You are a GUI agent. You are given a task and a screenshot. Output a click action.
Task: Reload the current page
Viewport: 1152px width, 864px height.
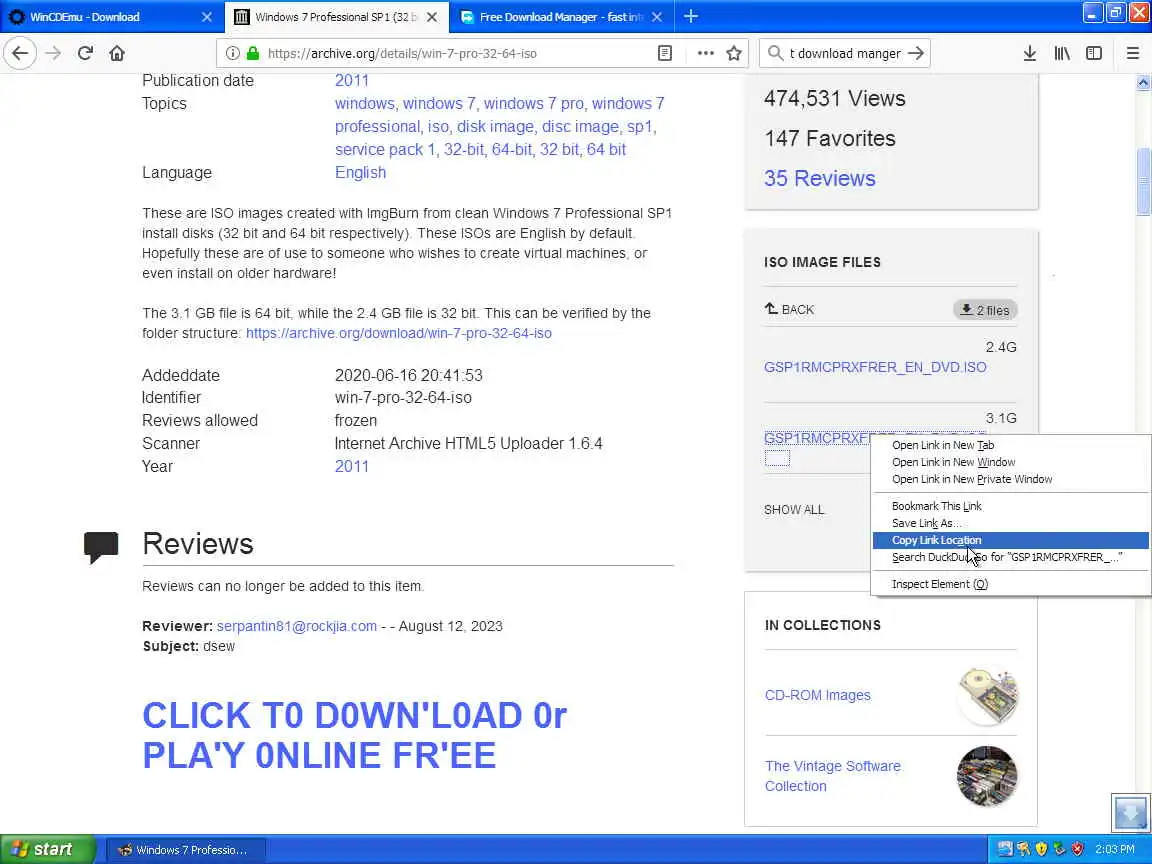[85, 53]
